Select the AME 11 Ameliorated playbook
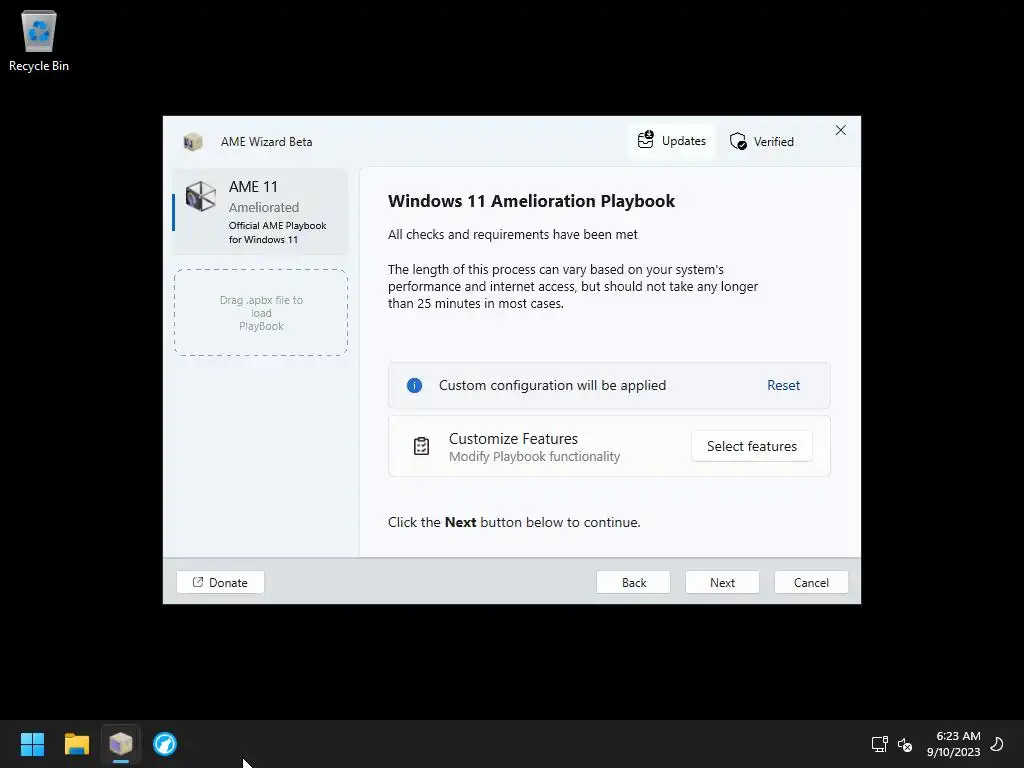Viewport: 1024px width, 768px height. click(x=260, y=212)
